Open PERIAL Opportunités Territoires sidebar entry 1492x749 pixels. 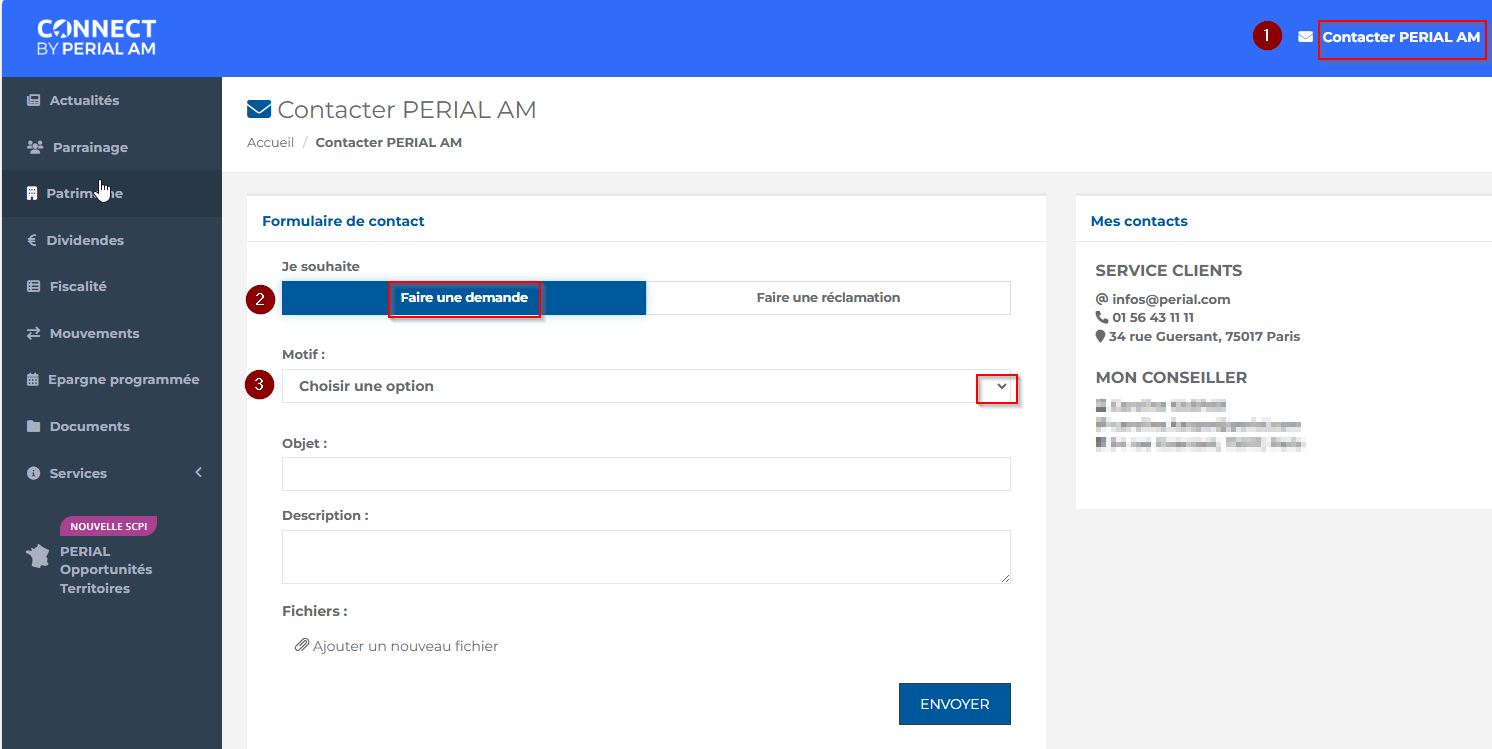pyautogui.click(x=106, y=570)
